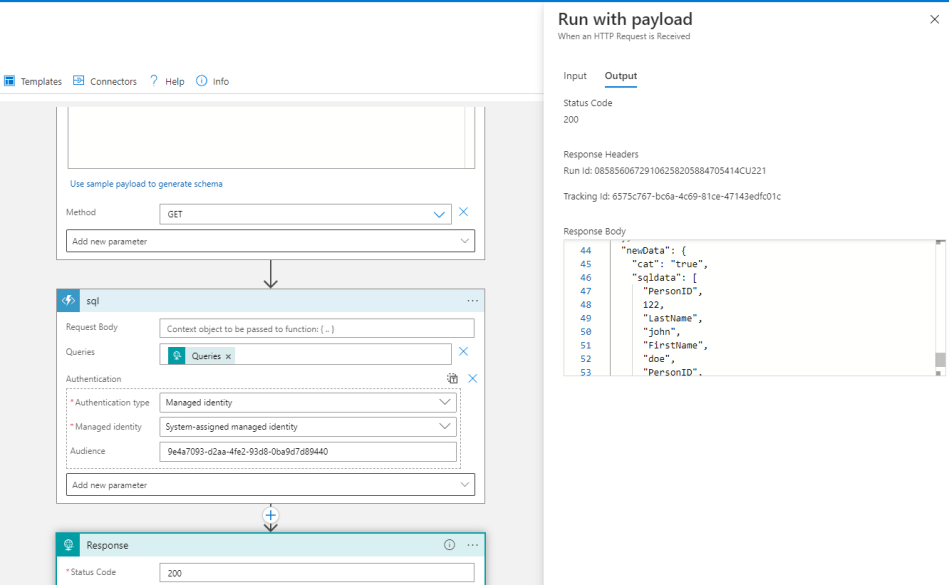Click the Help question mark icon
The height and width of the screenshot is (585, 949).
click(154, 81)
